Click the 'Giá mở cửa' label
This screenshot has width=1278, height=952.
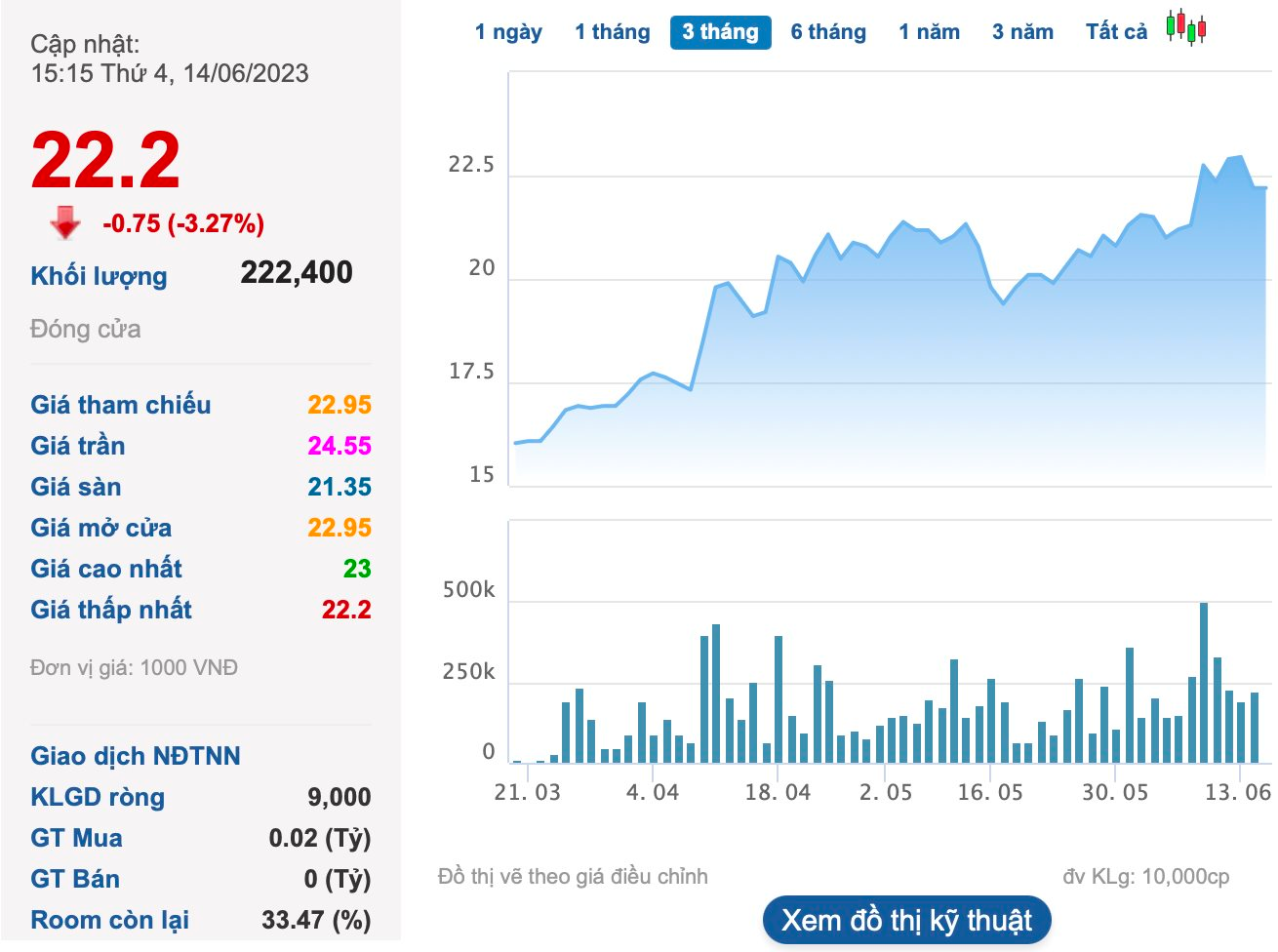point(101,528)
